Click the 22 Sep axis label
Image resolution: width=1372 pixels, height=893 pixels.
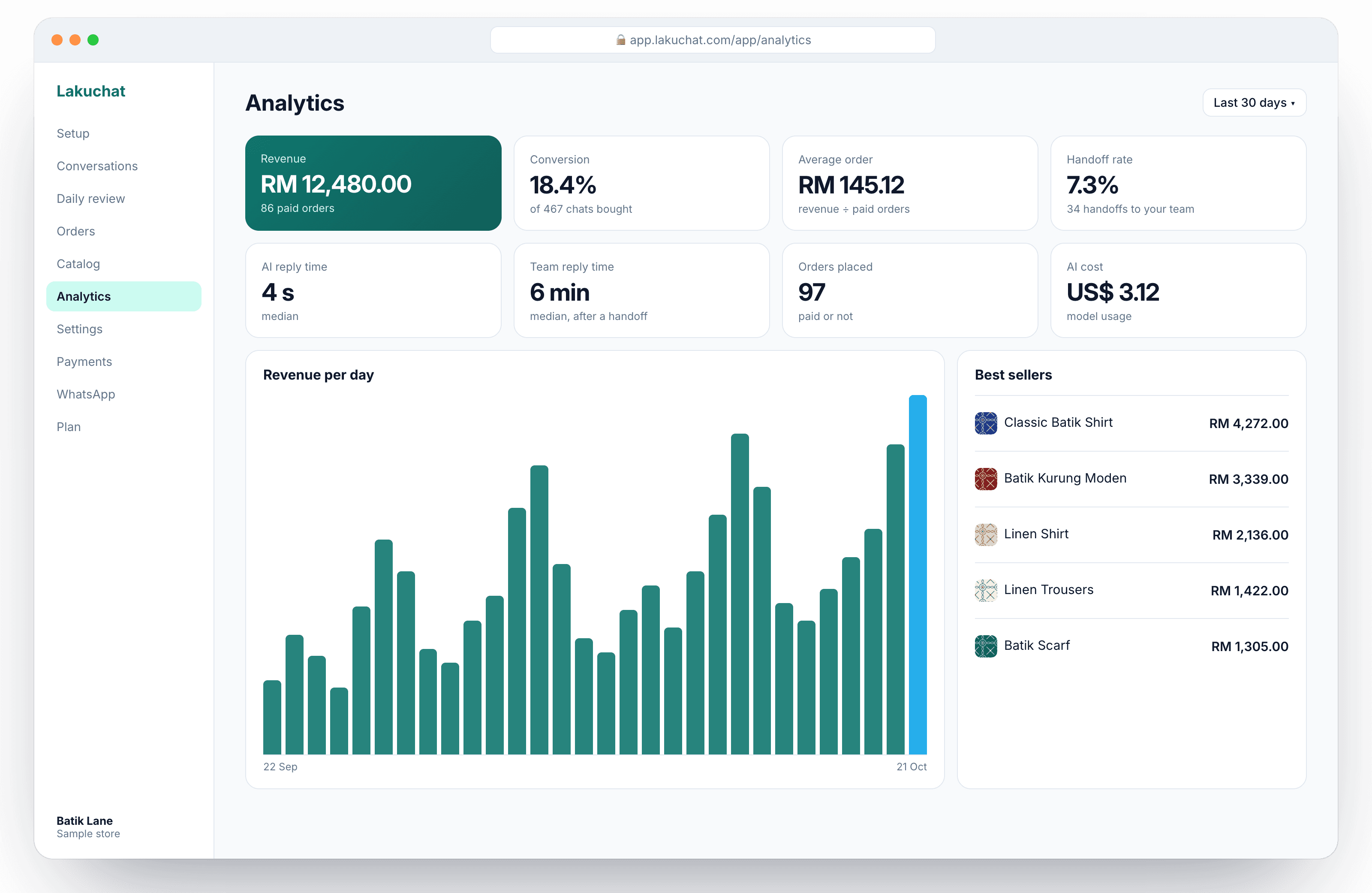pos(280,766)
